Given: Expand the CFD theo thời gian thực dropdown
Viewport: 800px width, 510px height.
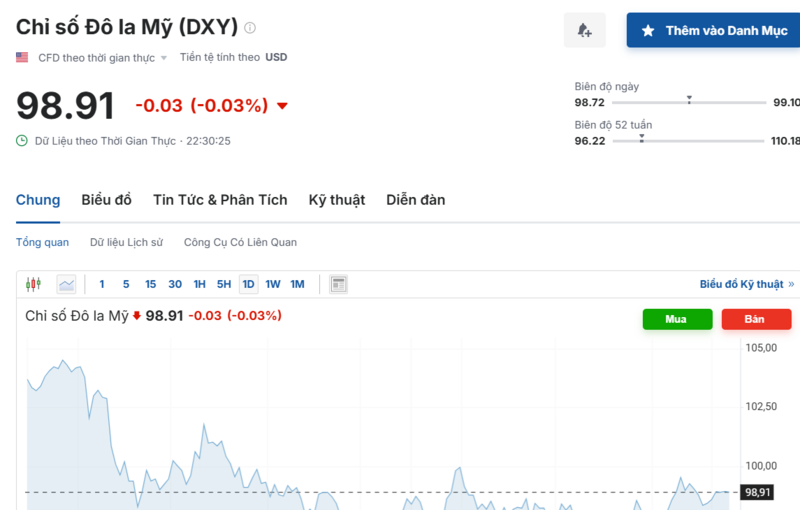Looking at the screenshot, I should click(x=163, y=58).
